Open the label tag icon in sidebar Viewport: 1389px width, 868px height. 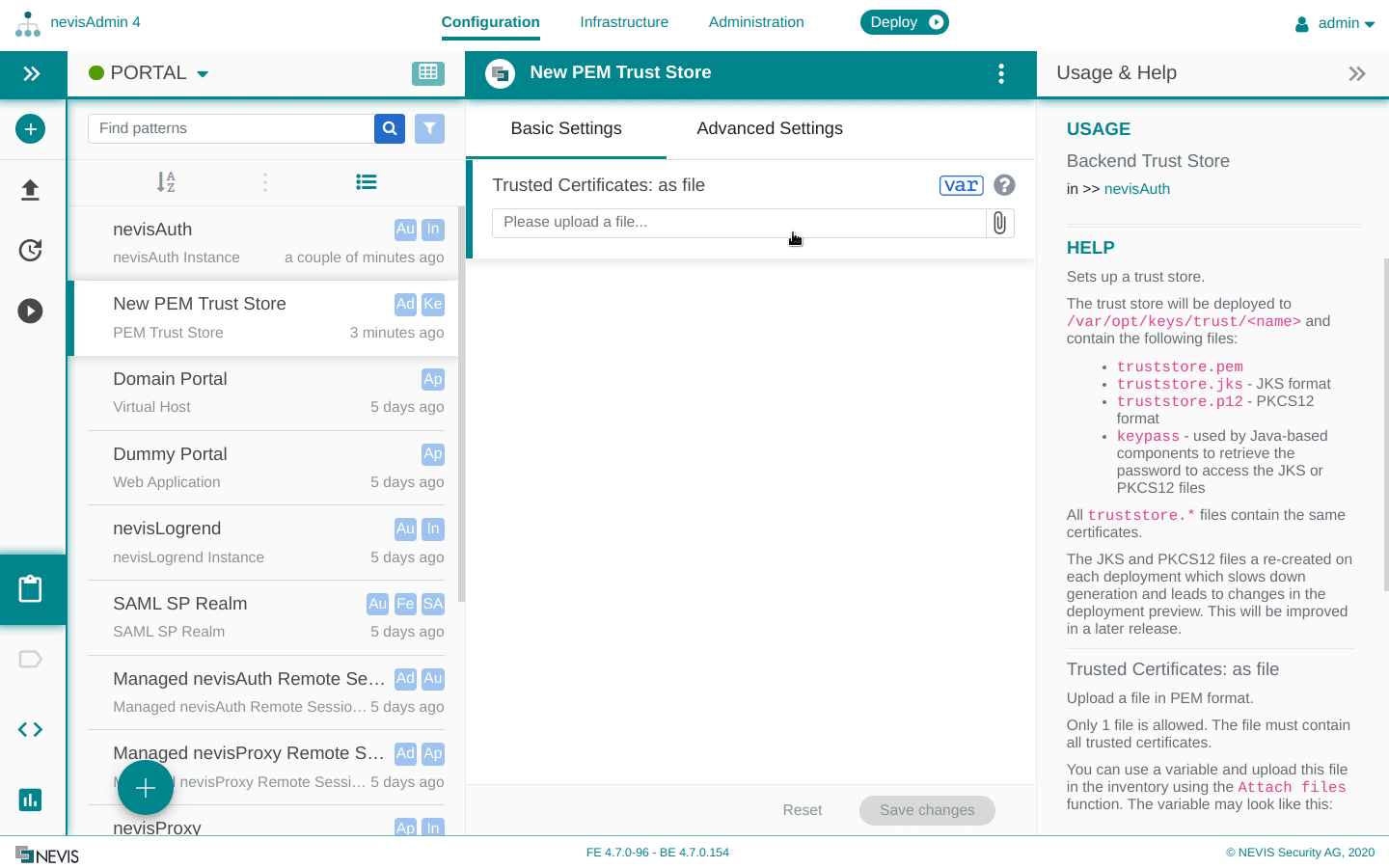click(31, 660)
